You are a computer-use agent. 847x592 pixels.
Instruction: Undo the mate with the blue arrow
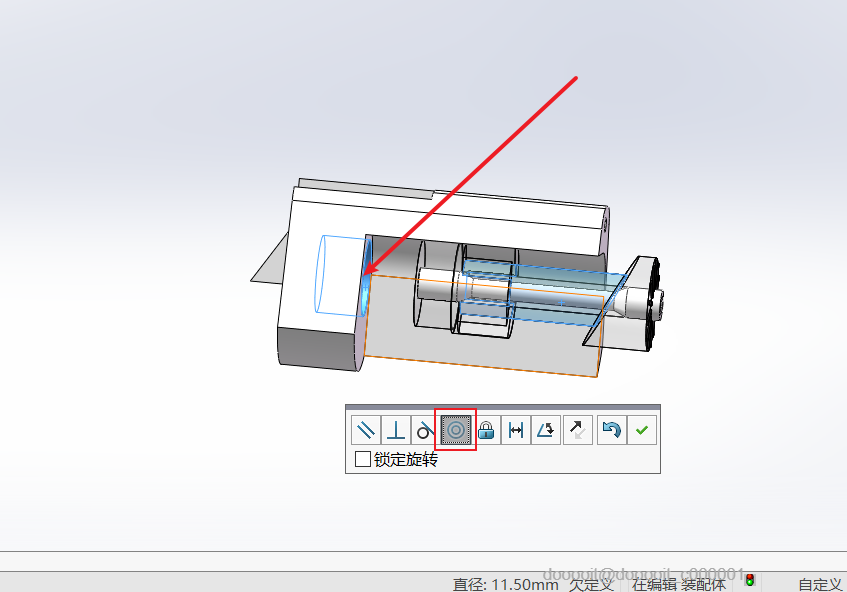click(x=611, y=430)
